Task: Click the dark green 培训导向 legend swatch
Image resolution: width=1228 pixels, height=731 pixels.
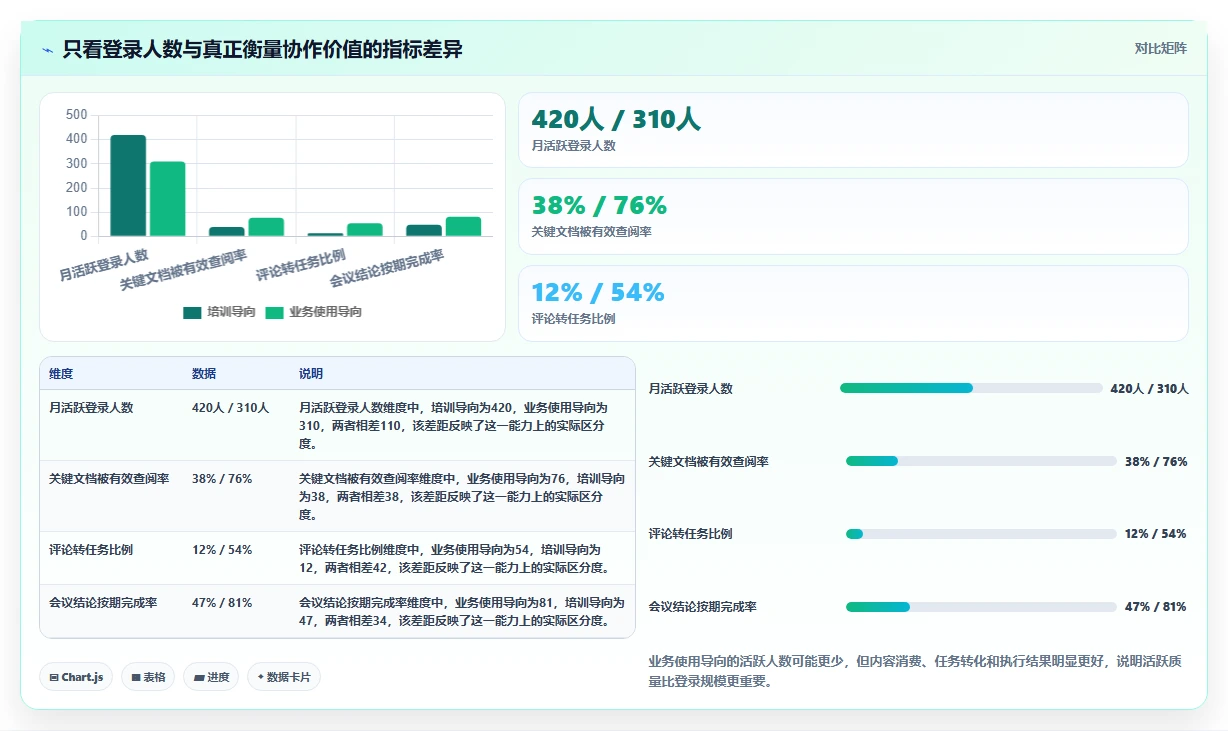Action: [192, 313]
